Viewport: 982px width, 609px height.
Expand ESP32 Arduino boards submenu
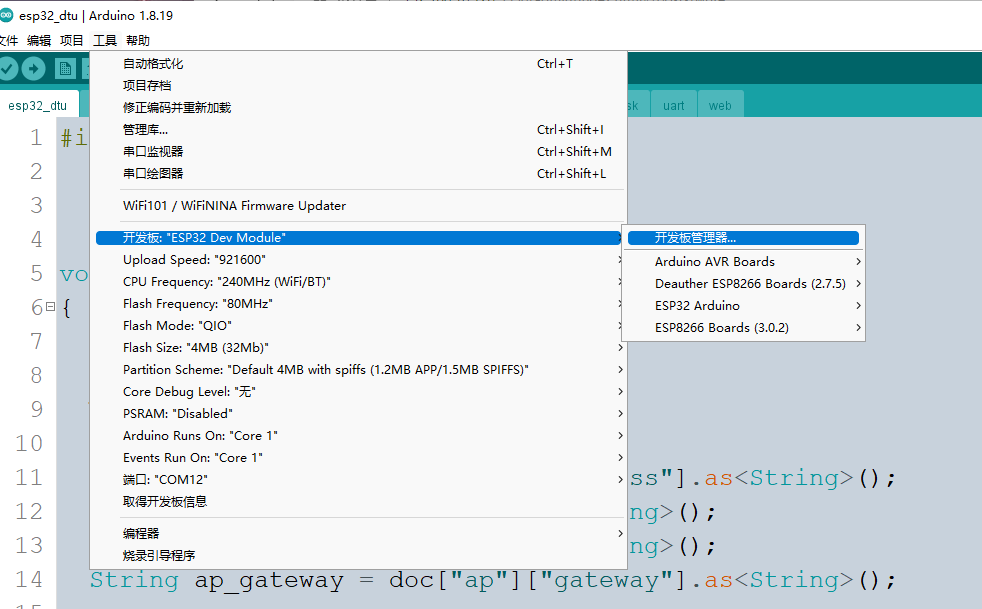pos(743,306)
